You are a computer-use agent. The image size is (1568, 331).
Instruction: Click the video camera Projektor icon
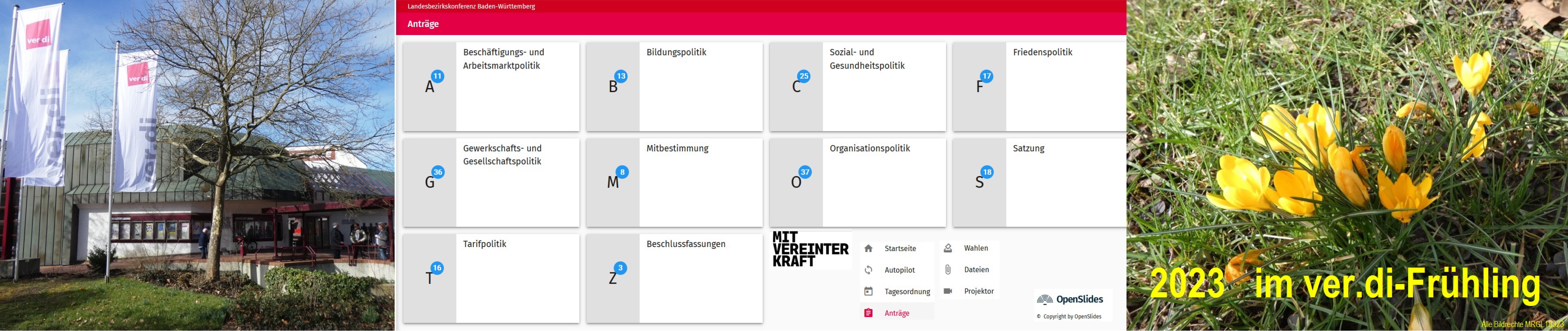point(948,291)
